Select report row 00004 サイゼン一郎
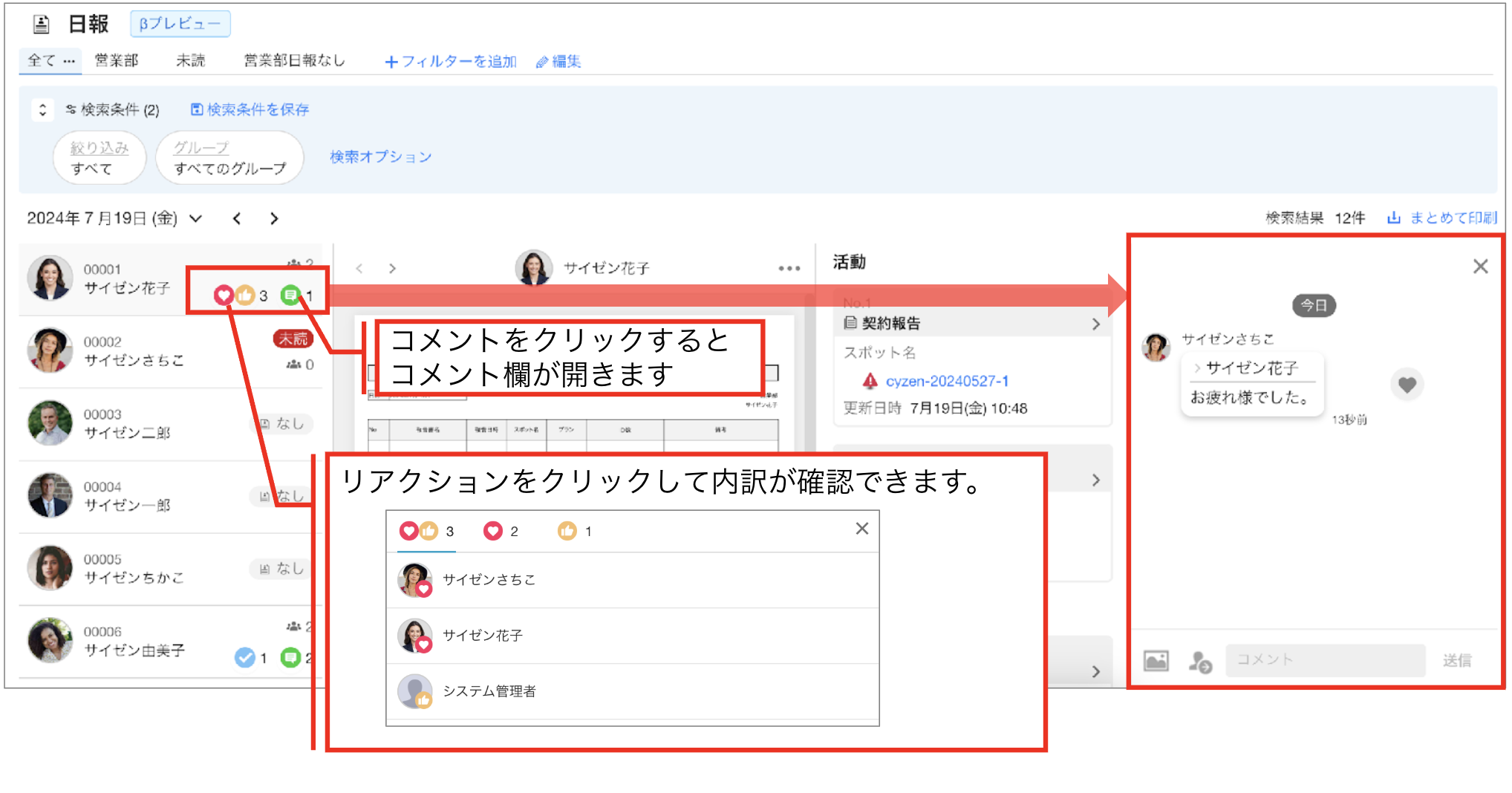Screen dimensions: 1512x793 [171, 495]
